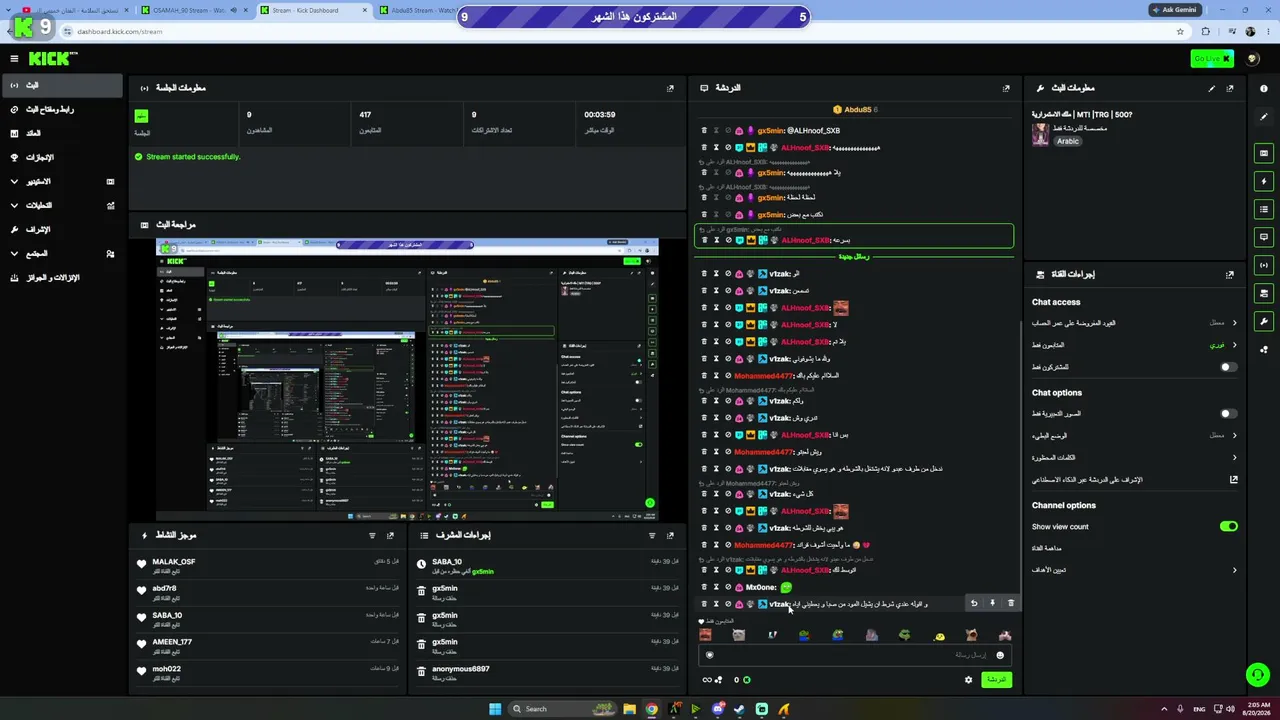
Task: Click the green Go Live button
Action: [1212, 59]
